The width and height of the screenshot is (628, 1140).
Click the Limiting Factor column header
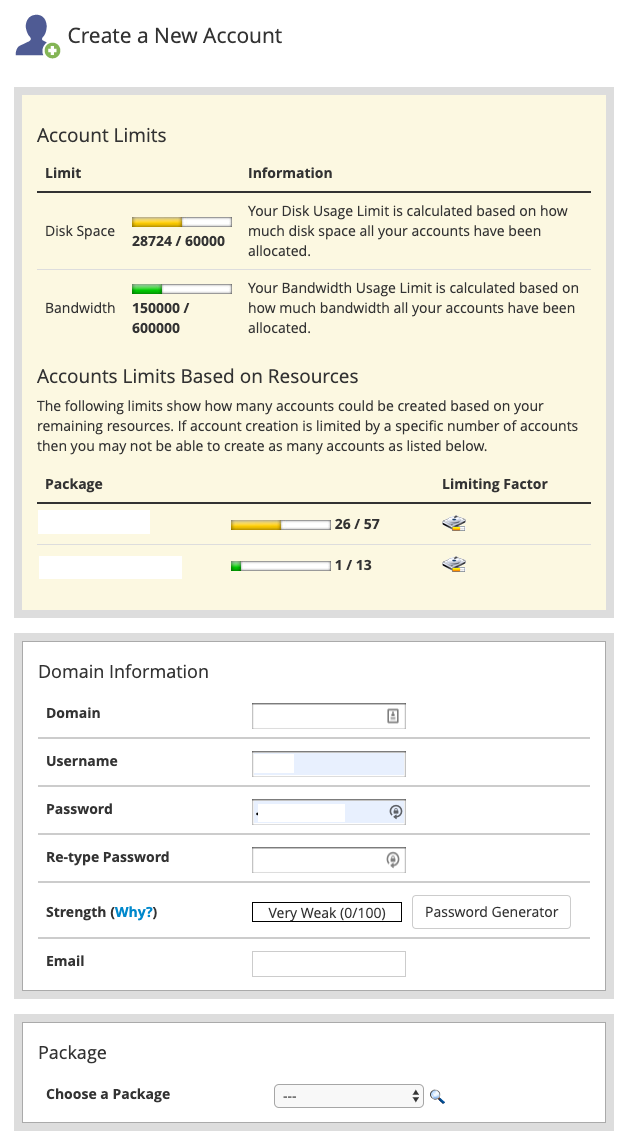[x=495, y=484]
